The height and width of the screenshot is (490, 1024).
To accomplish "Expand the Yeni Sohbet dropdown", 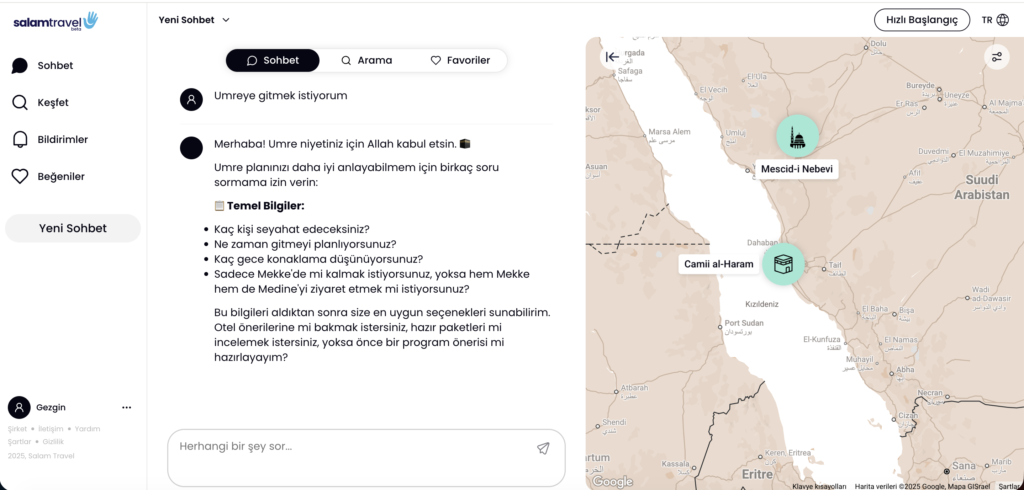I will (x=194, y=19).
